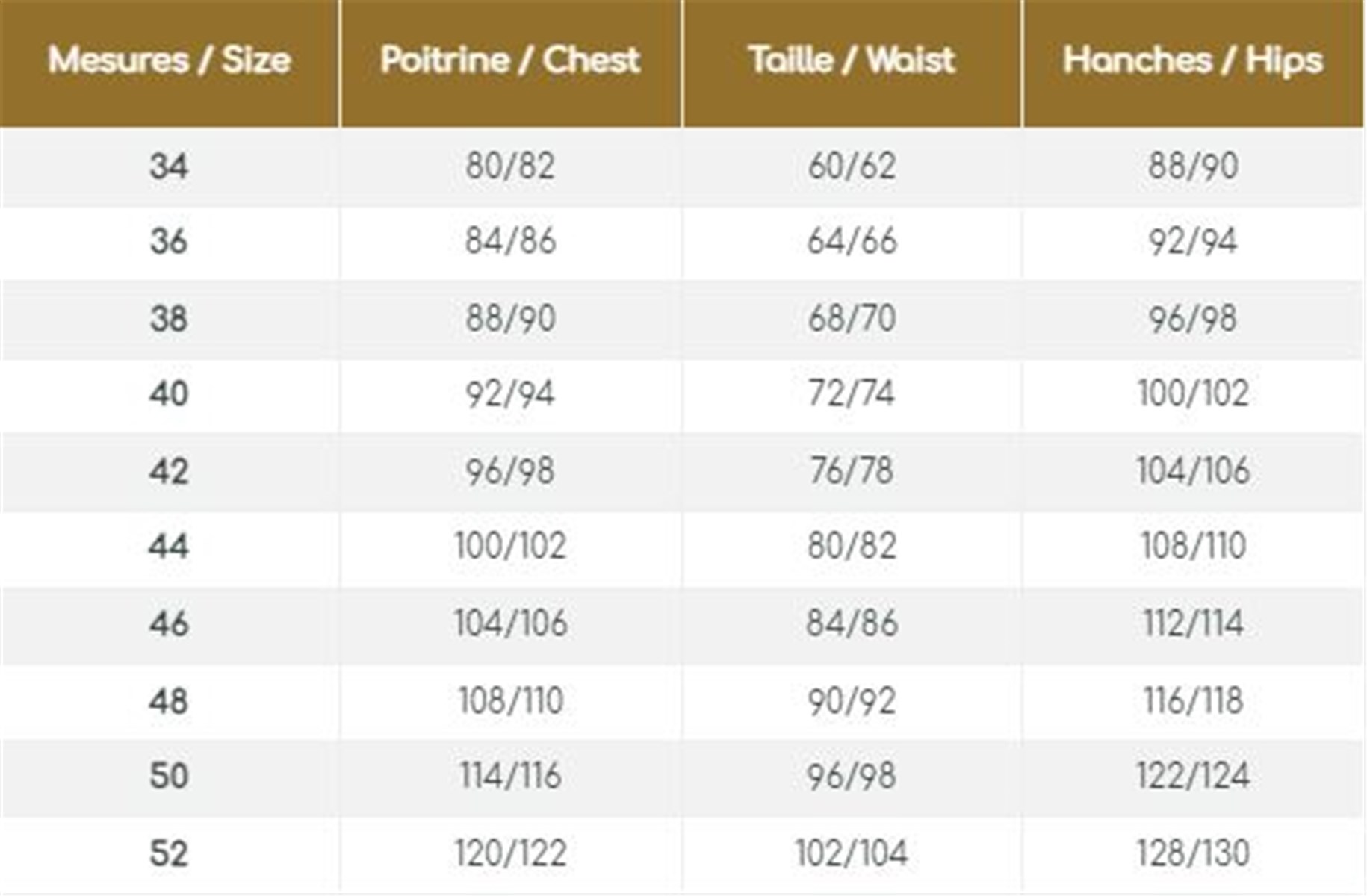Click size 34 in the first column

coord(169,166)
